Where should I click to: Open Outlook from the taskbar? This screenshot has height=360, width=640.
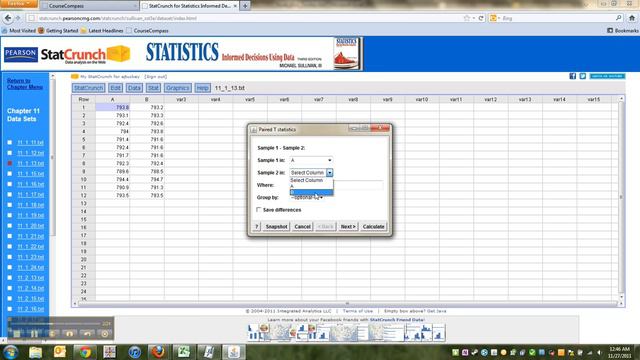(x=60, y=352)
